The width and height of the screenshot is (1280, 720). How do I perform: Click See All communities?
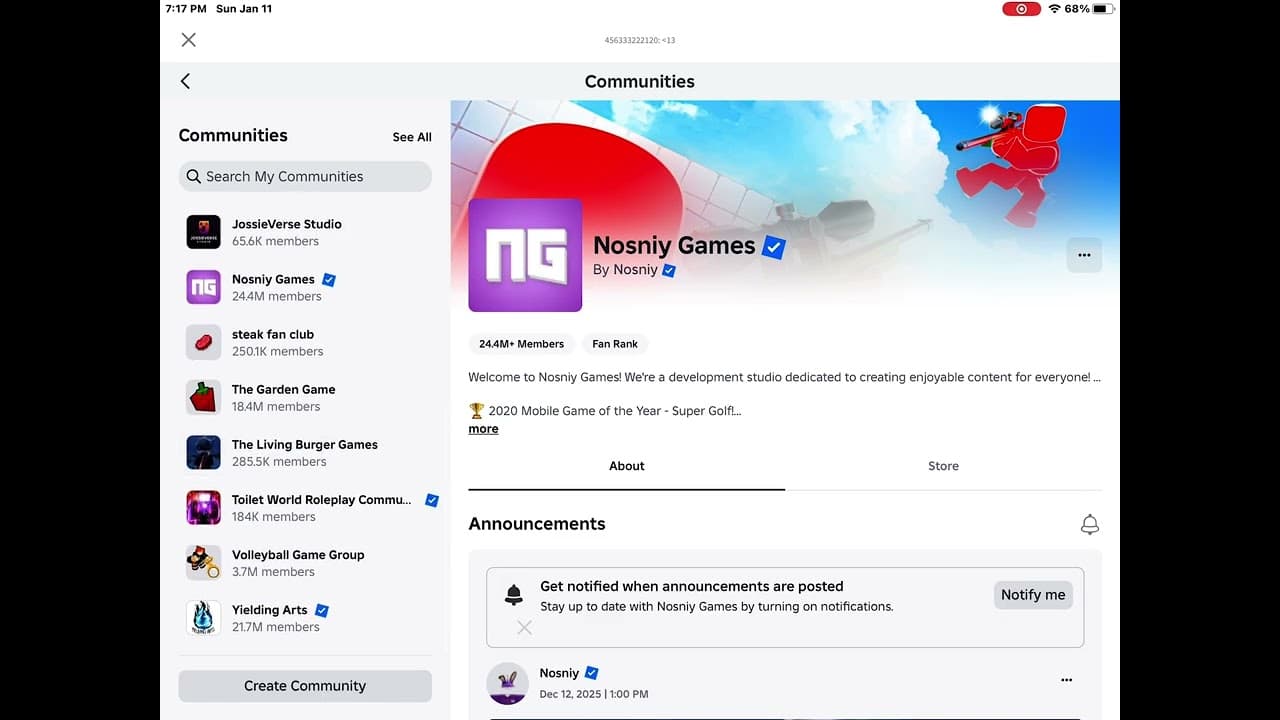pos(412,137)
